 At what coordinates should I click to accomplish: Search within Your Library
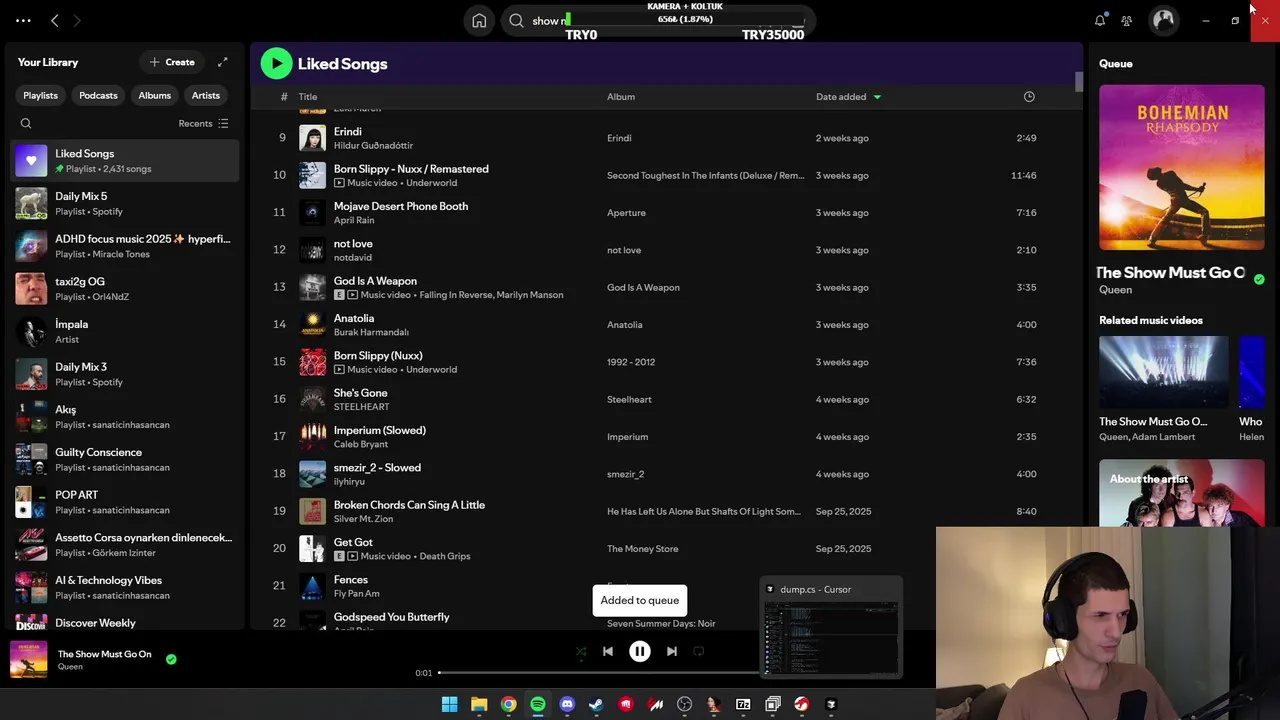point(26,124)
